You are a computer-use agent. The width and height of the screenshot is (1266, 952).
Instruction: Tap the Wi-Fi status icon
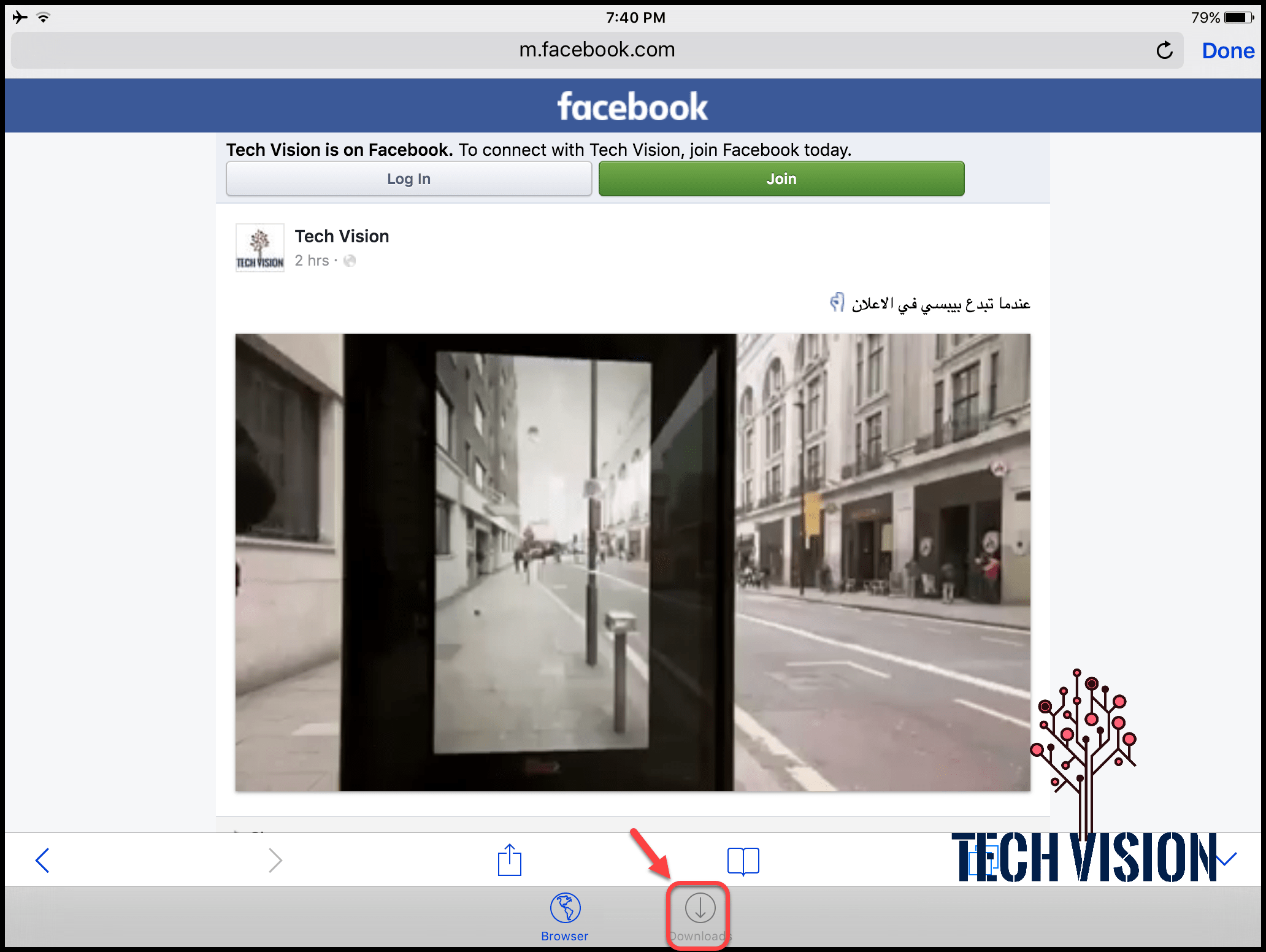(43, 17)
